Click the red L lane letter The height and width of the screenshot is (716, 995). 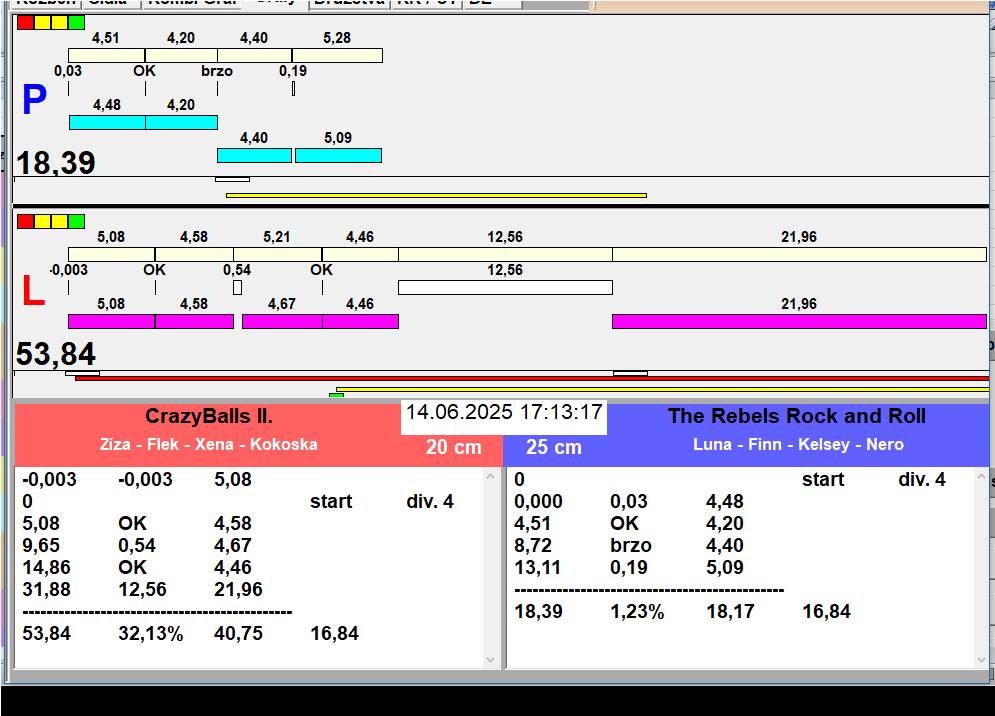pyautogui.click(x=33, y=291)
